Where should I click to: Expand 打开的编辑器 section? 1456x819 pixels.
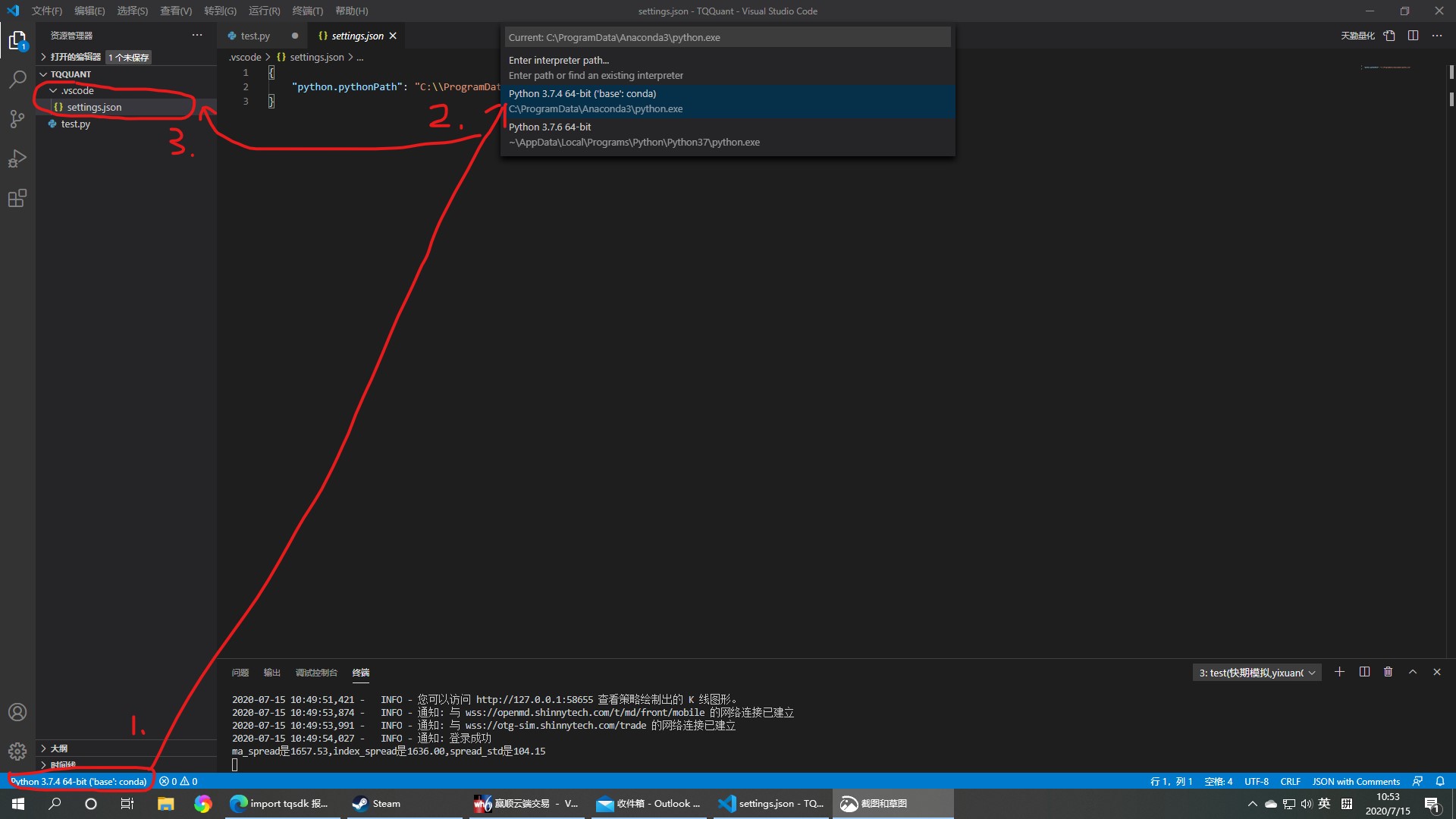coord(126,57)
